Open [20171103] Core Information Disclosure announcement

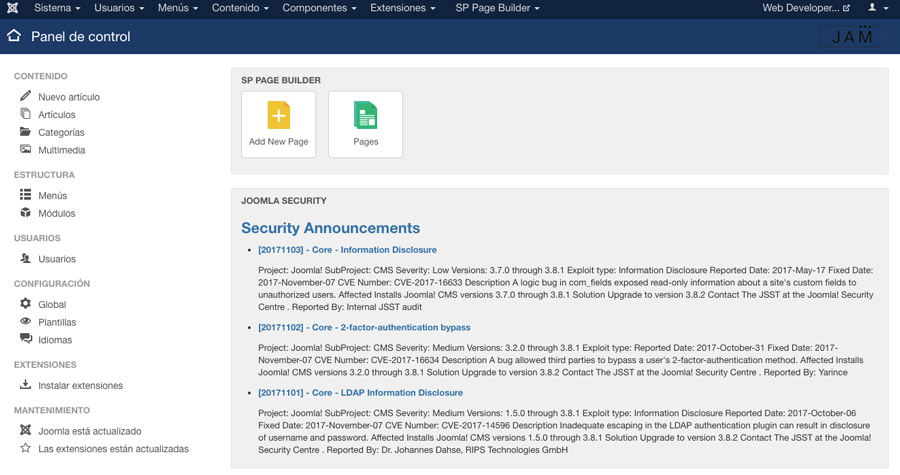pyautogui.click(x=347, y=250)
